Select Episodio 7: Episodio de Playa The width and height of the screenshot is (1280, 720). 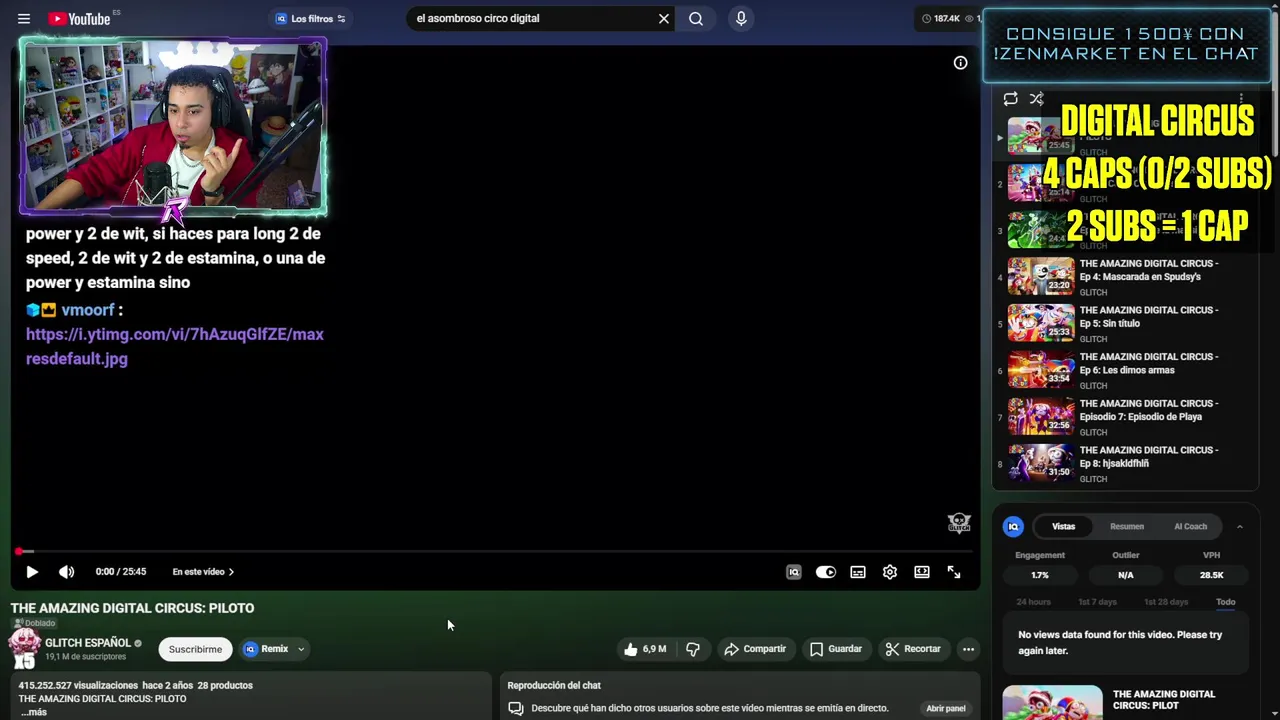[x=1125, y=417]
